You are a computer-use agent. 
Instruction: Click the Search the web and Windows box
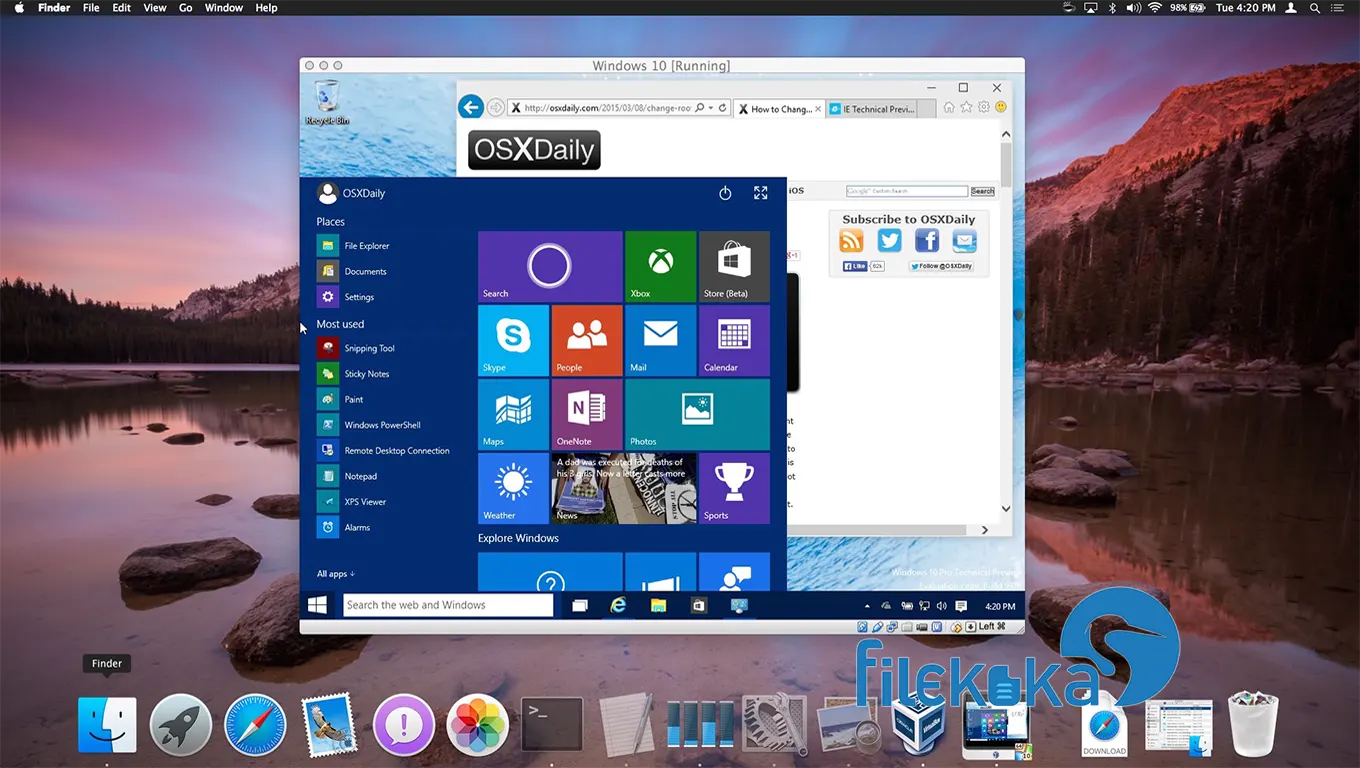point(448,605)
